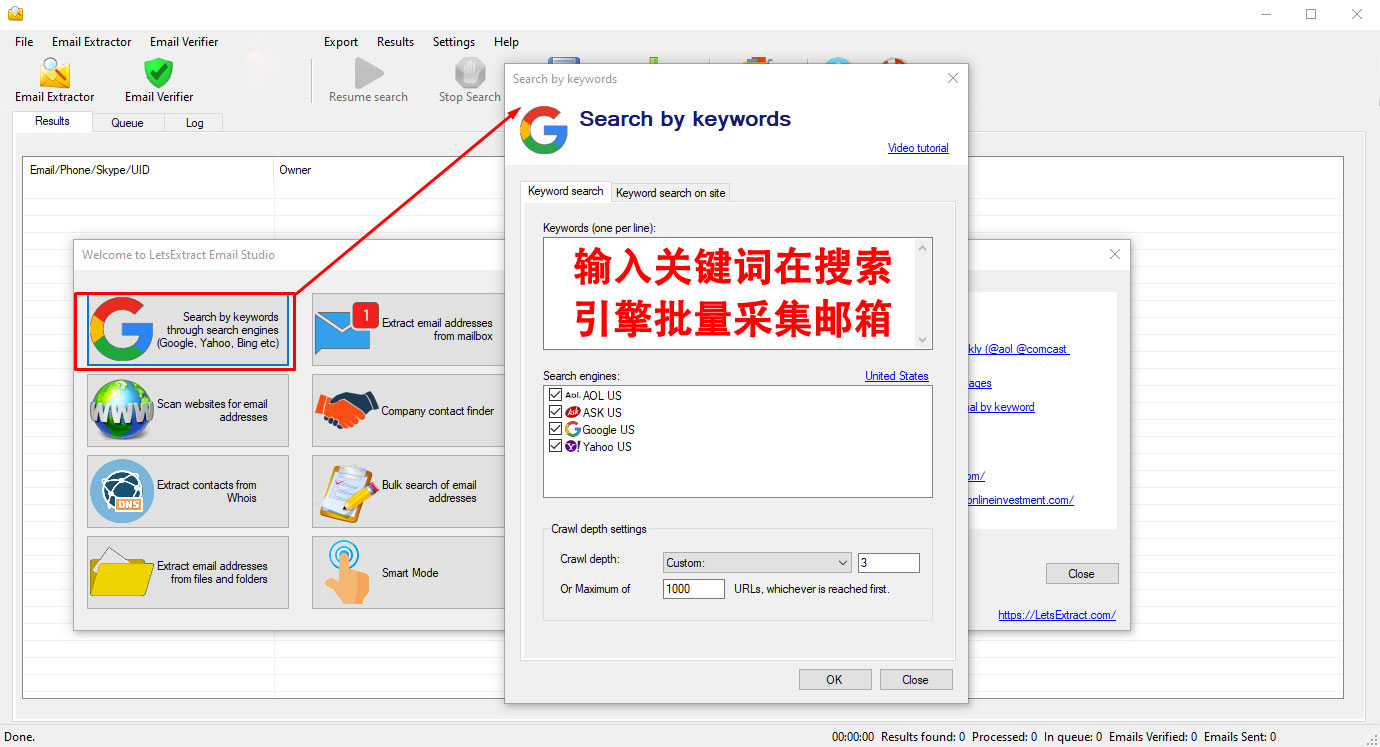Choose Extract contacts from Whois
This screenshot has height=747, width=1380.
[x=188, y=492]
